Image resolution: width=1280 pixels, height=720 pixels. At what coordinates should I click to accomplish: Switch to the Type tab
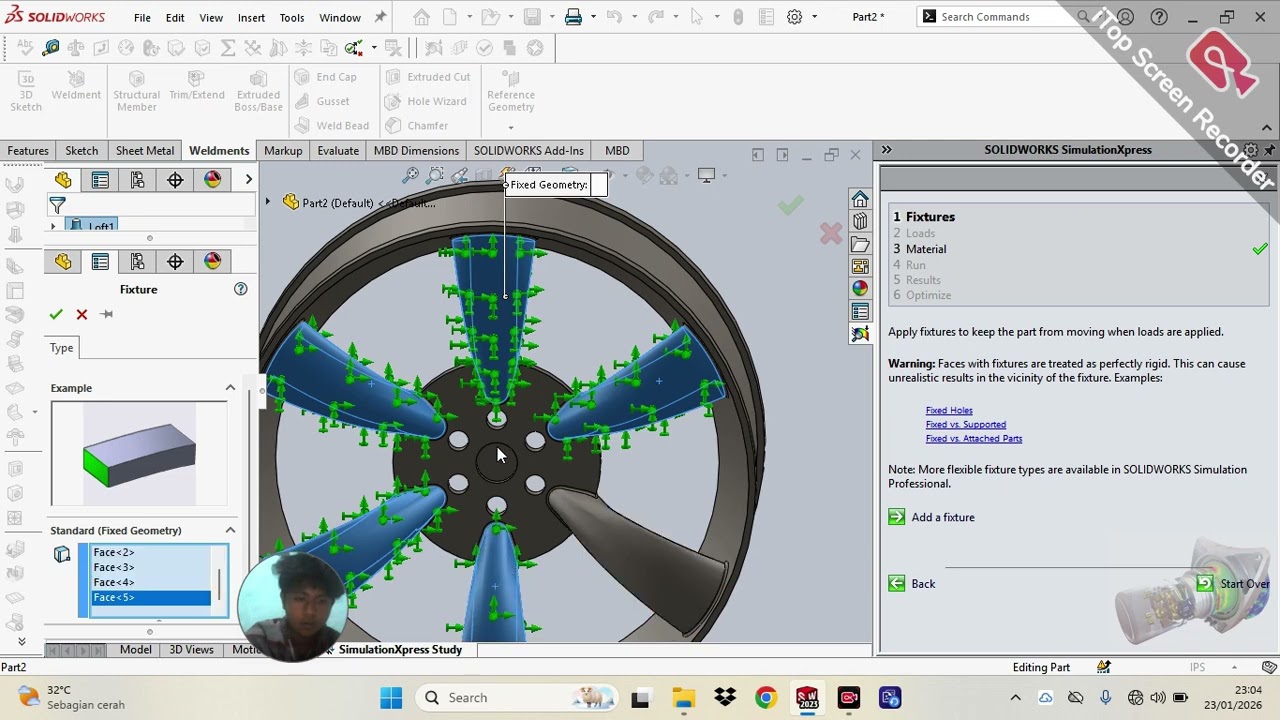(62, 348)
